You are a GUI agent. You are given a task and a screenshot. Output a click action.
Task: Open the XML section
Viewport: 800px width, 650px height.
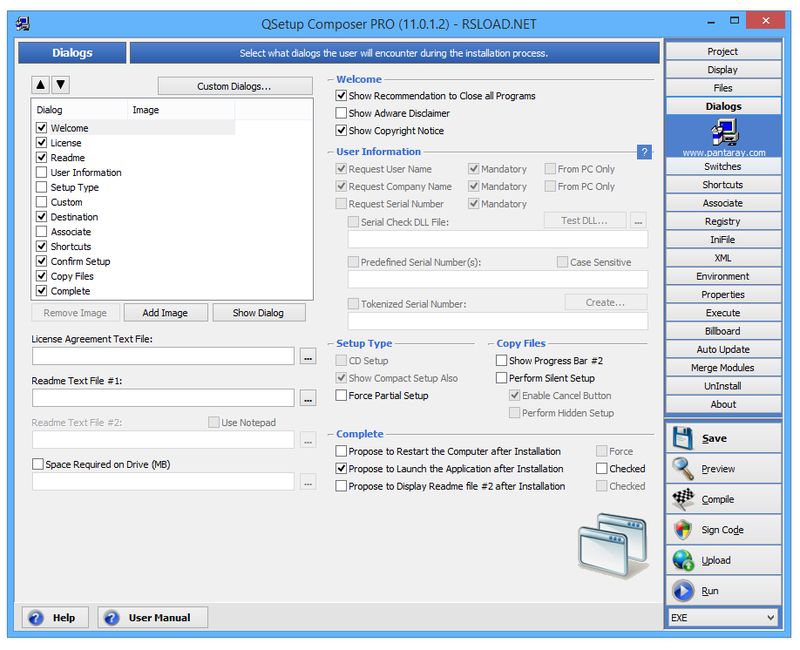723,258
